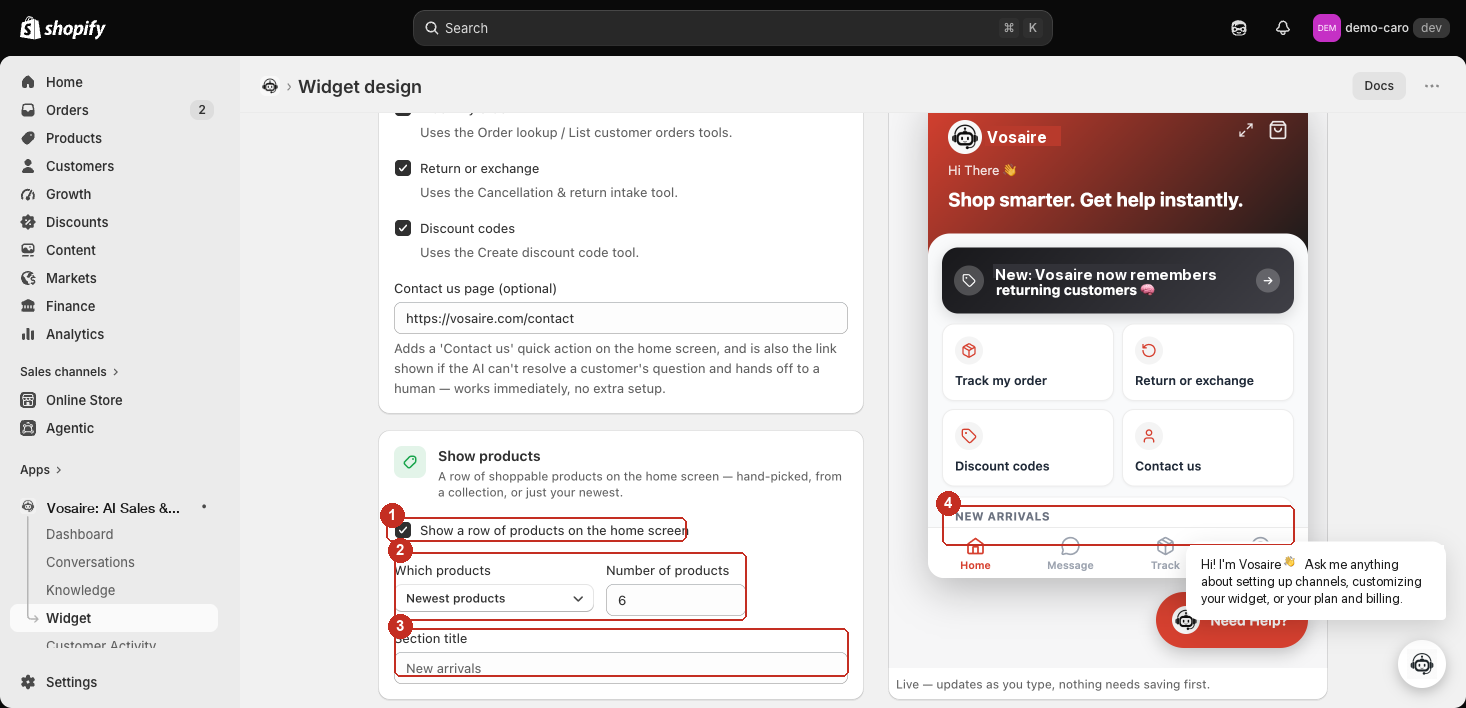This screenshot has width=1466, height=708.
Task: Open the floating Vosaire chat bubble icon
Action: 1422,664
